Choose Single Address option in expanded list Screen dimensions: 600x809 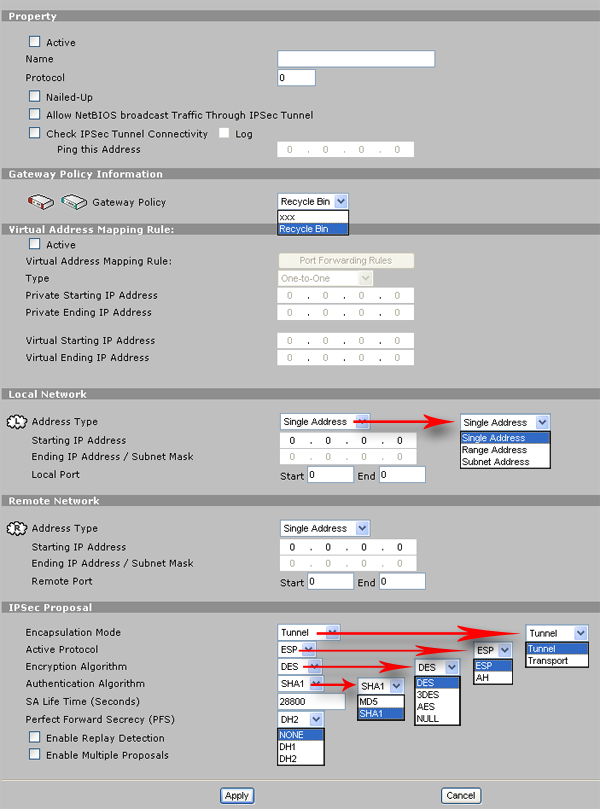point(505,438)
